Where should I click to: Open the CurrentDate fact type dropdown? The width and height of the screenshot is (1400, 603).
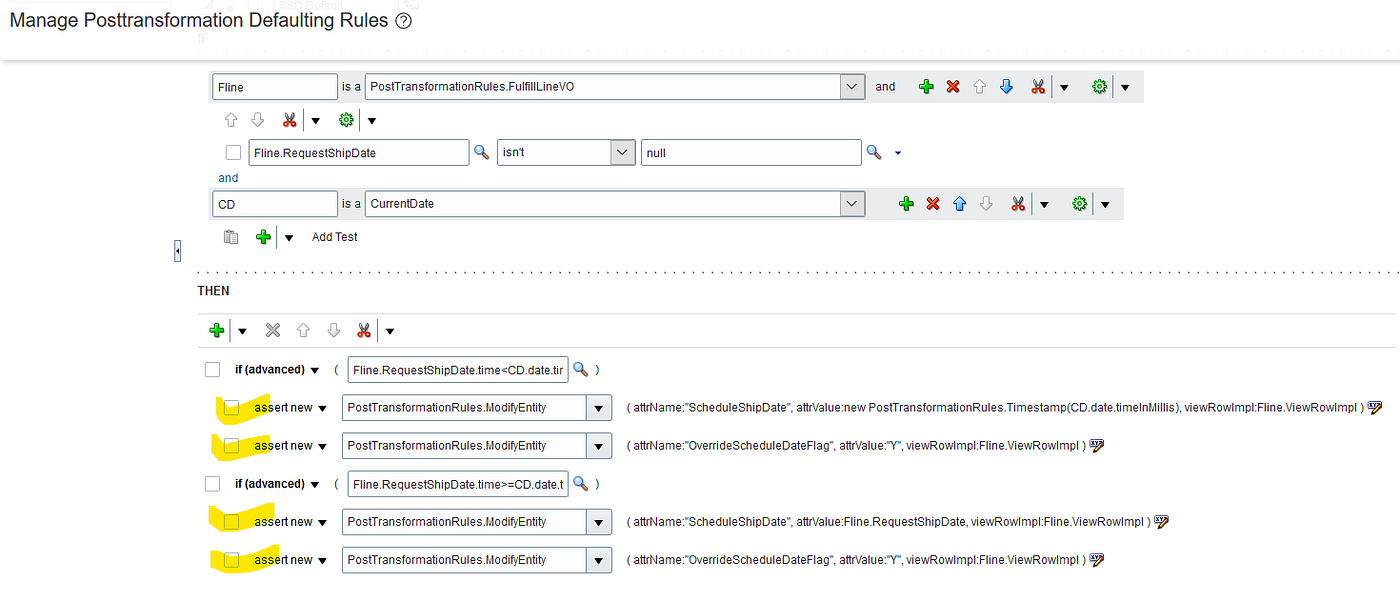853,204
